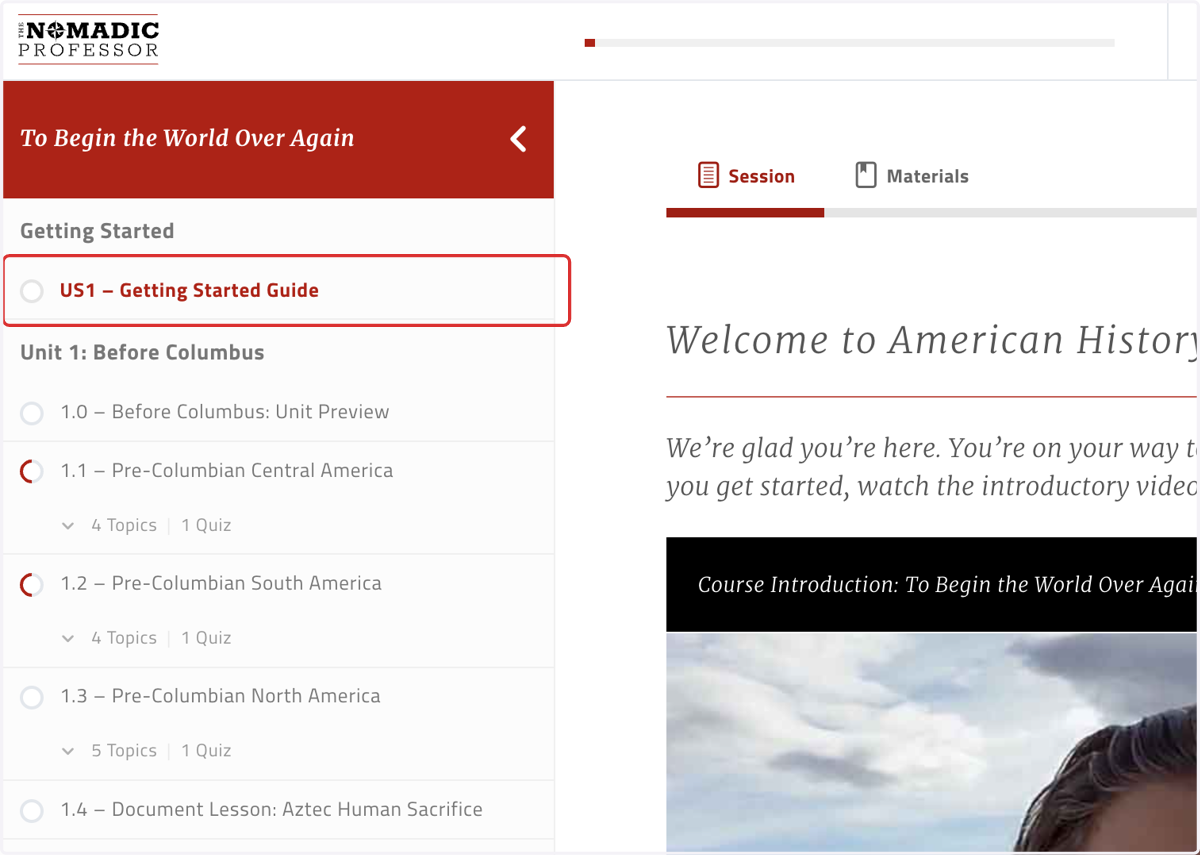Click the '1 Quiz' text under lesson 1.1

click(x=206, y=525)
